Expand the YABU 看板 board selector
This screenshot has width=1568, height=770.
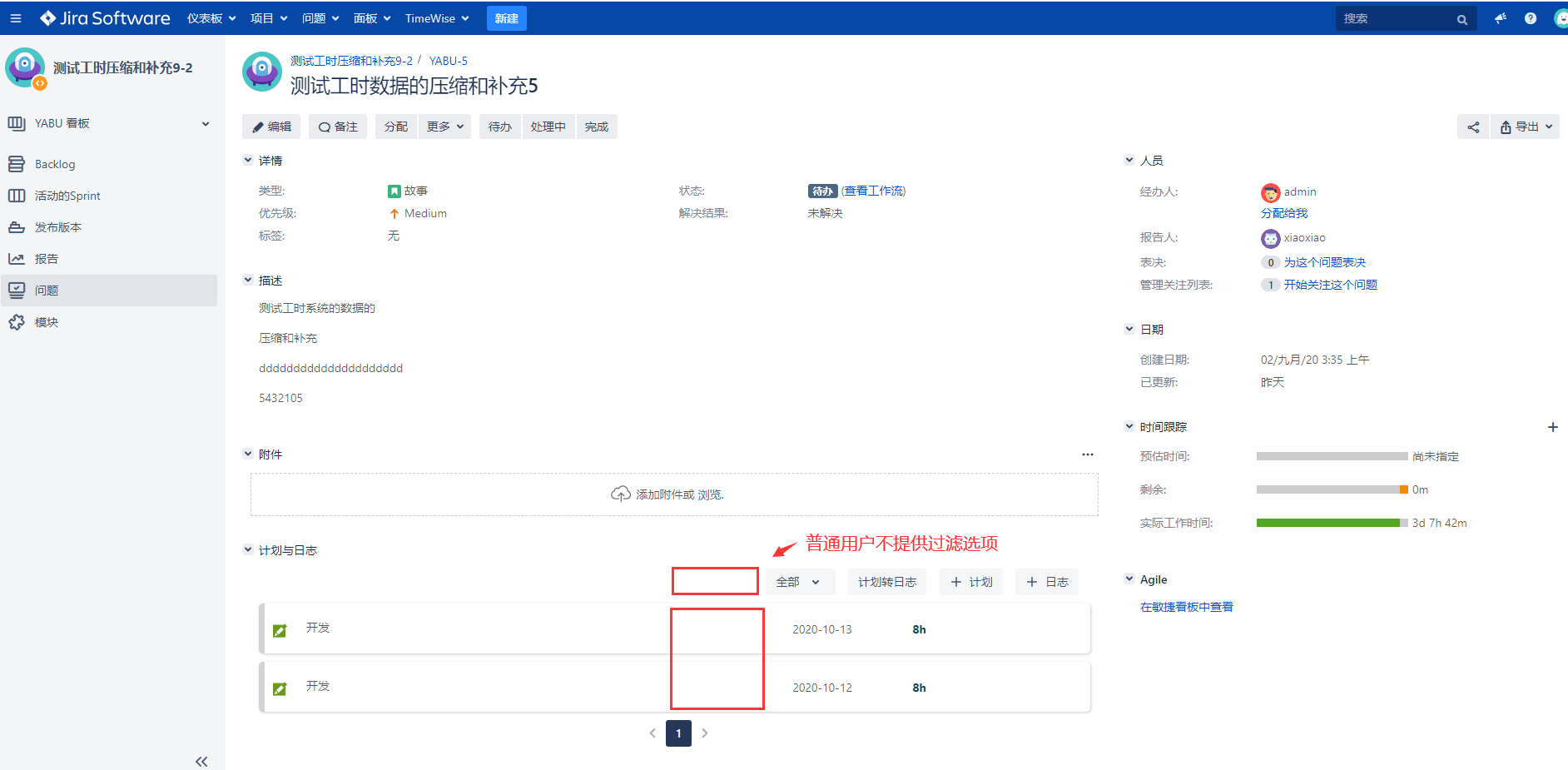click(206, 124)
